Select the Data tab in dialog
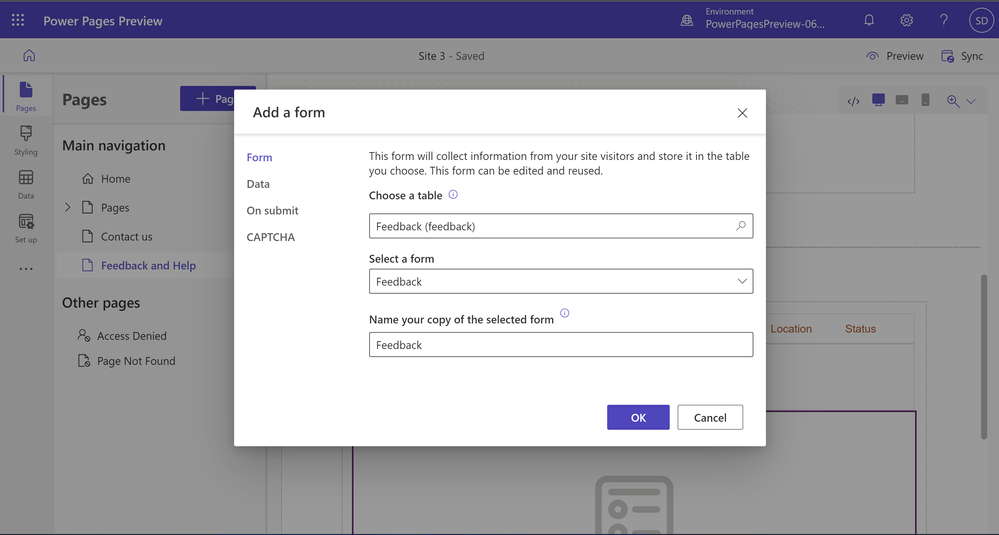The image size is (999, 535). (258, 184)
